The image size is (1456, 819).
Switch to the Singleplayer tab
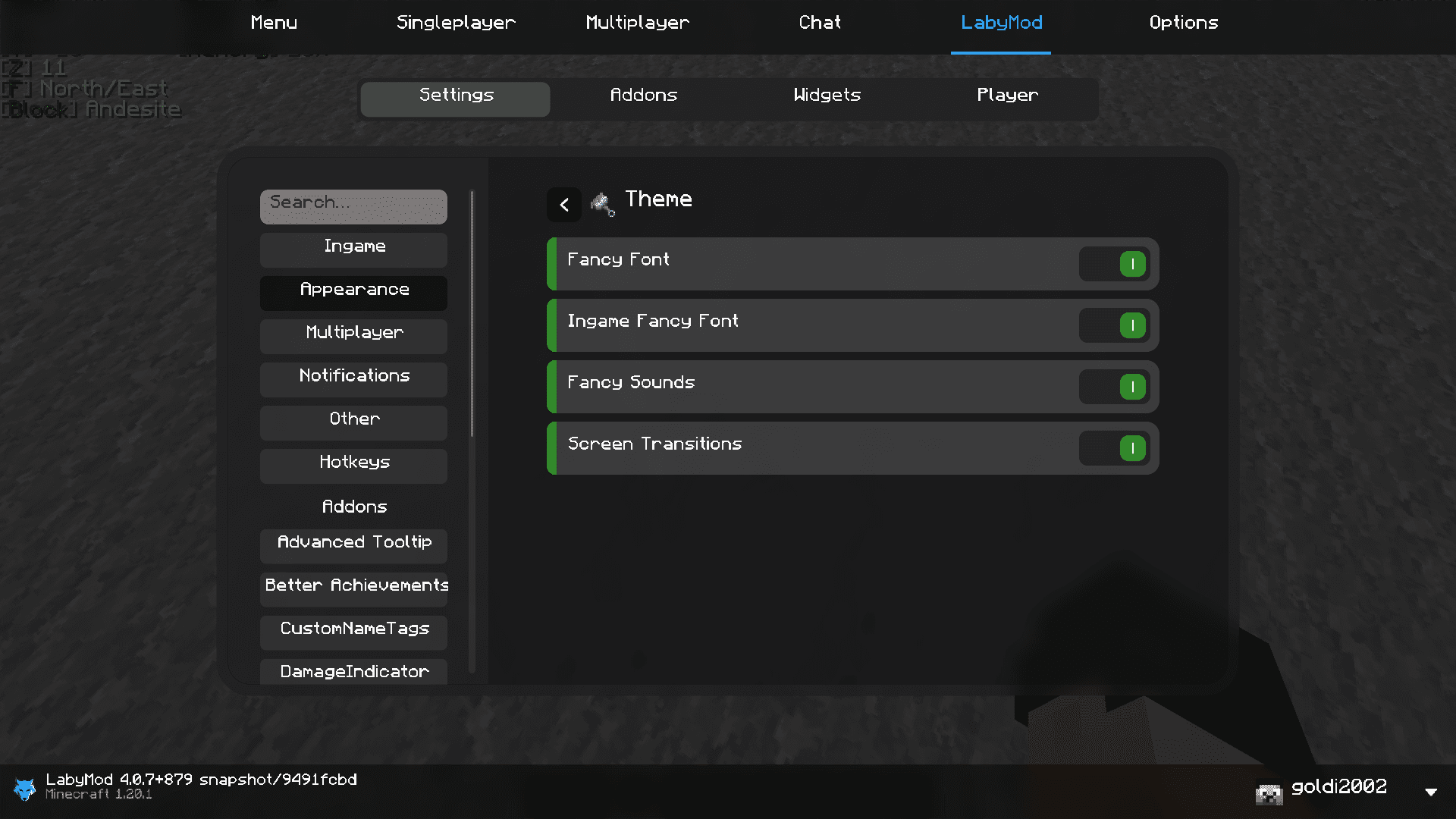(x=456, y=23)
